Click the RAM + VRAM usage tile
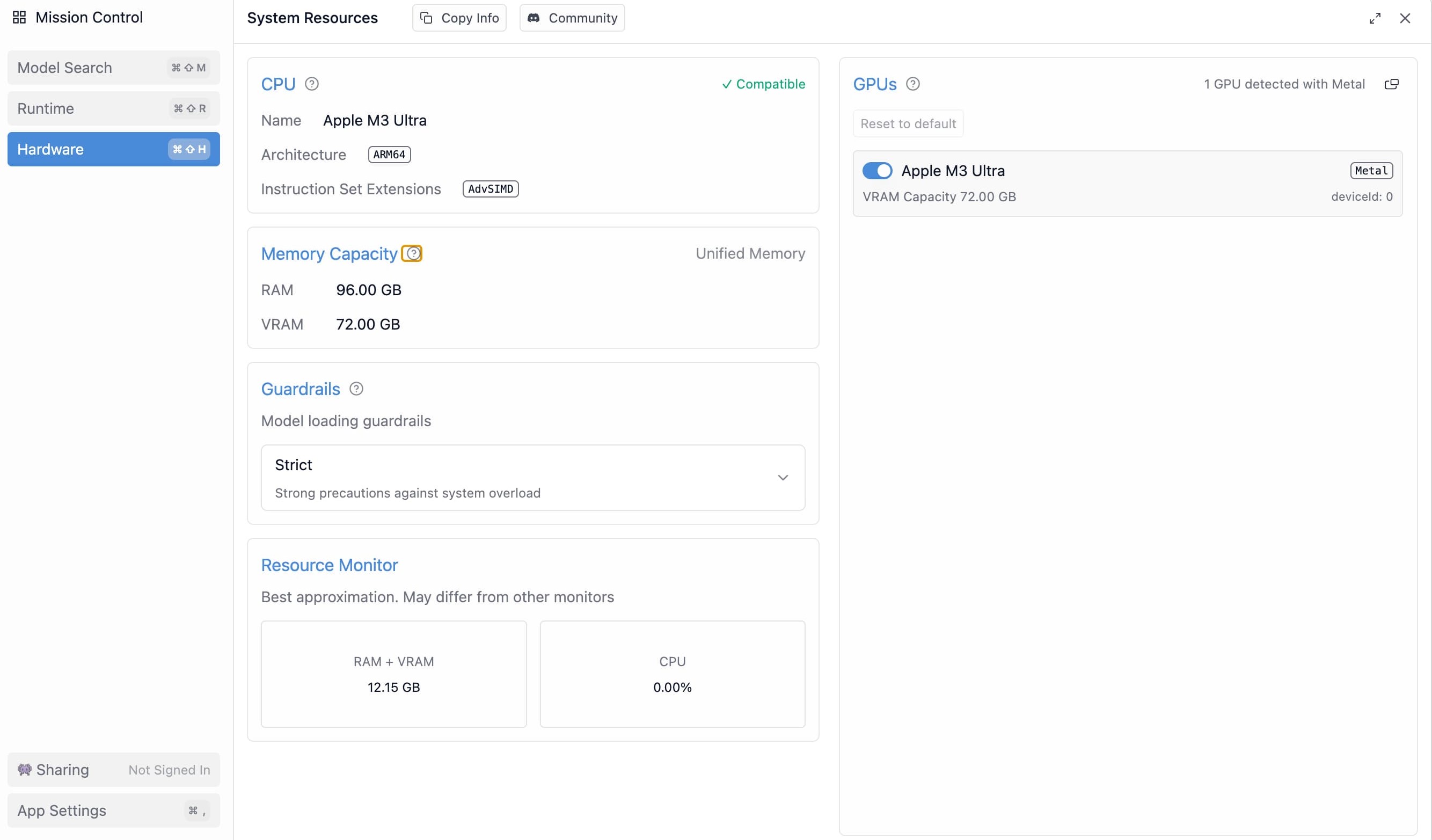This screenshot has height=840, width=1432. [x=393, y=674]
